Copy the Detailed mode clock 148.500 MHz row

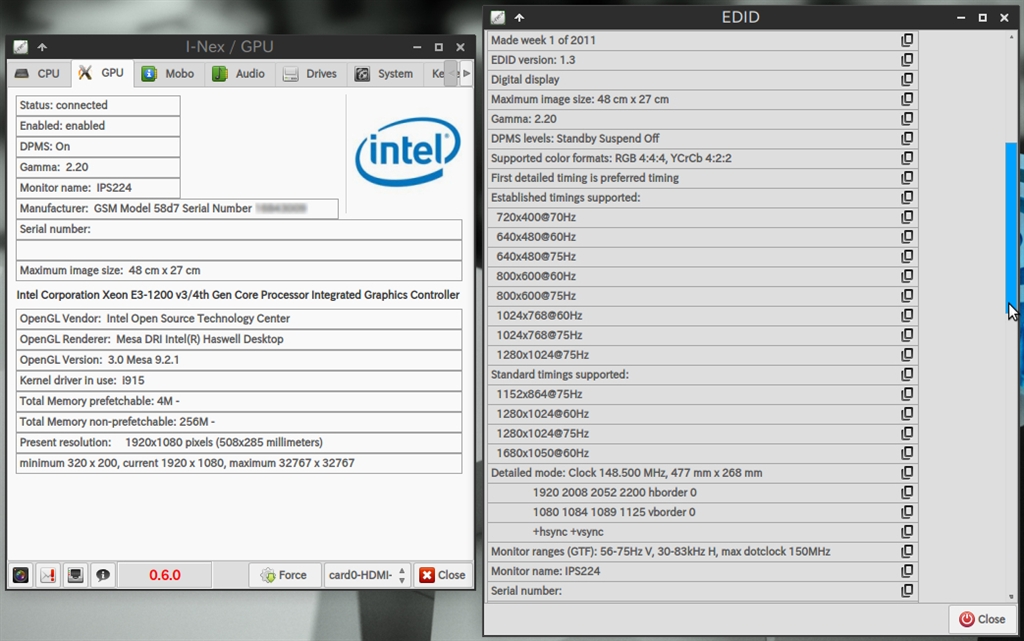[x=907, y=473]
